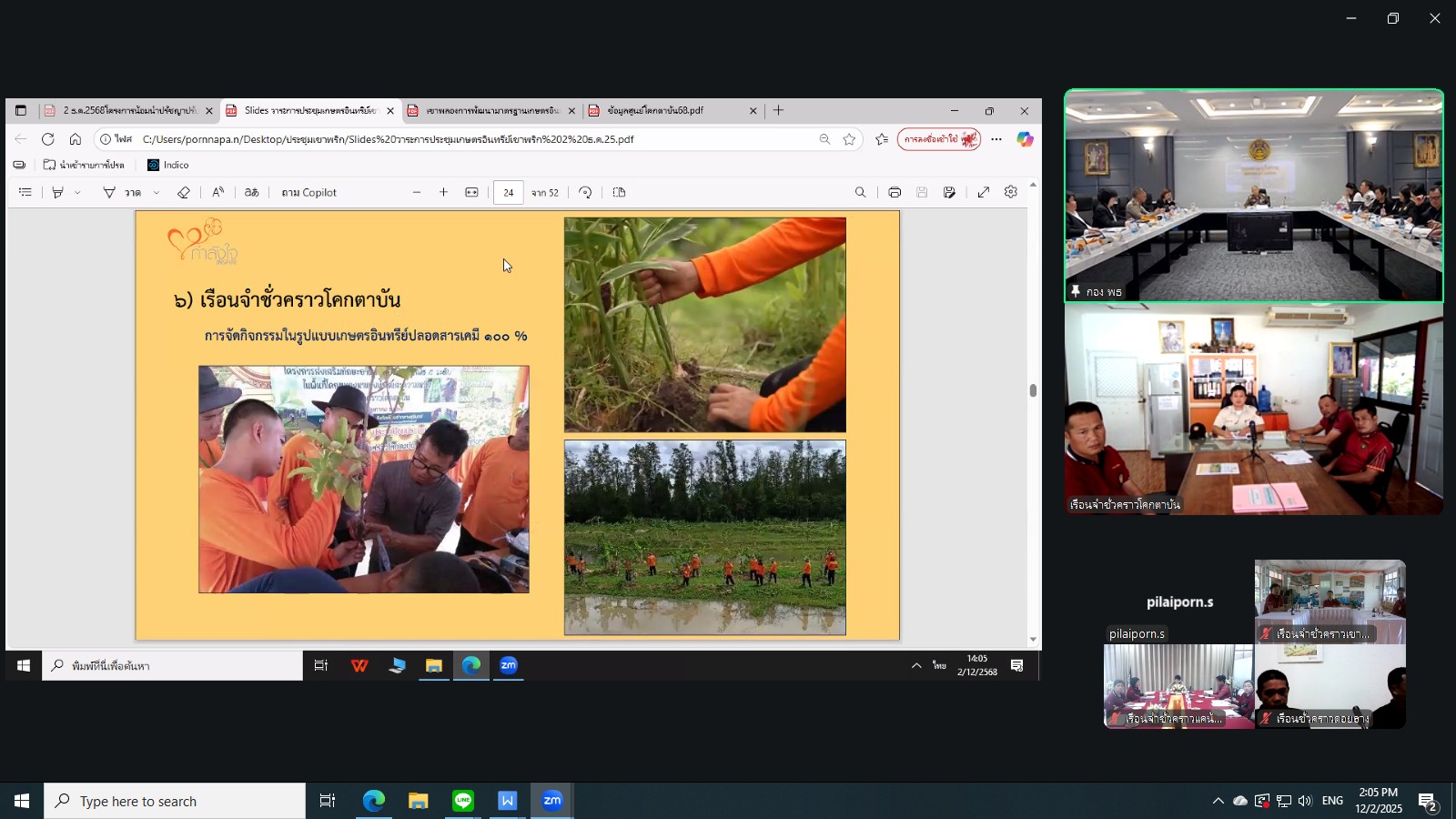Screen dimensions: 1456x819
Task: Select the PDF eraser tool
Action: [x=184, y=193]
